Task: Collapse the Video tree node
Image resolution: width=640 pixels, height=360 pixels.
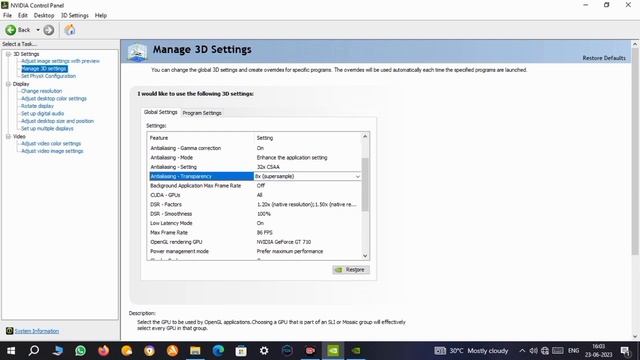Action: coord(8,136)
